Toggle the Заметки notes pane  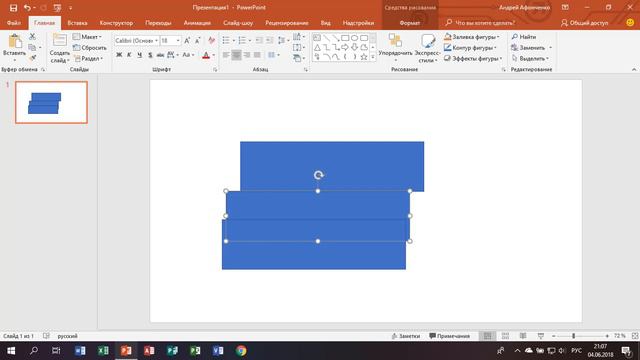pos(405,336)
